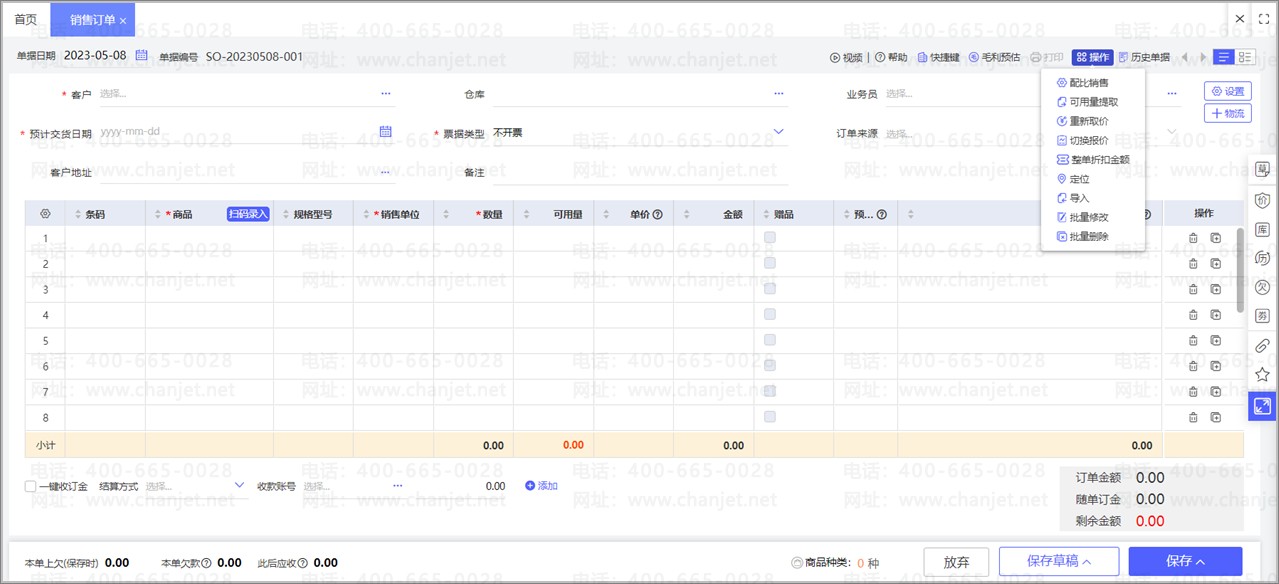Open the 历 history sidebar icon
Image resolution: width=1279 pixels, height=584 pixels.
(1262, 258)
